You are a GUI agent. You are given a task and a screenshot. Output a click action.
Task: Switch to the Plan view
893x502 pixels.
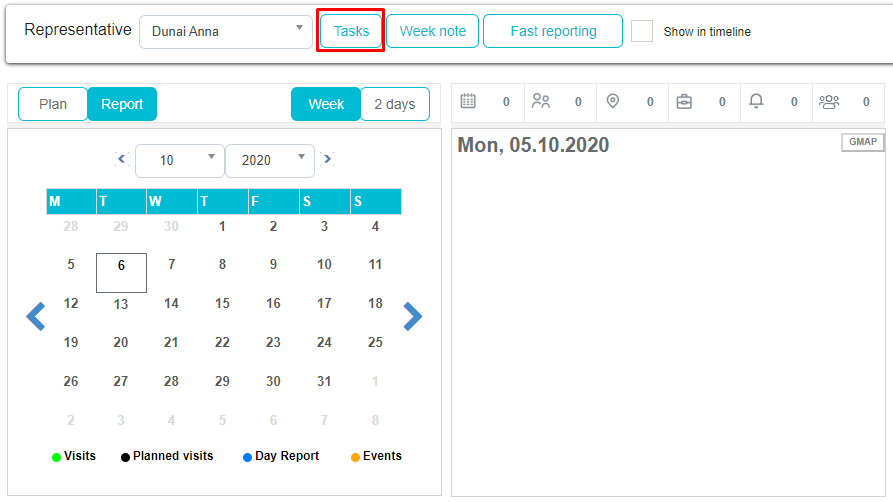point(53,104)
